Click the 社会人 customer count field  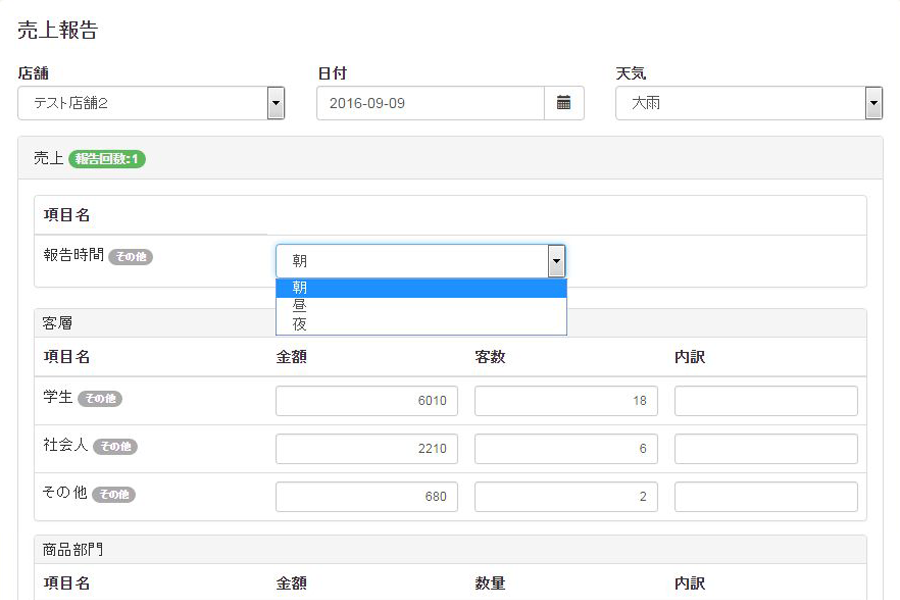point(566,449)
